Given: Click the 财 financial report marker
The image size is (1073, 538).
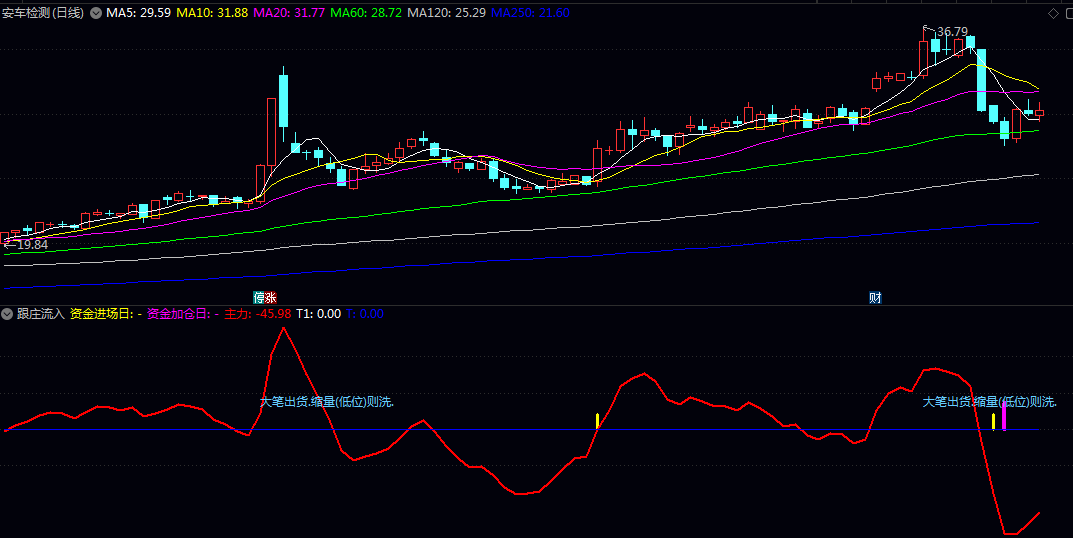Looking at the screenshot, I should 875,297.
